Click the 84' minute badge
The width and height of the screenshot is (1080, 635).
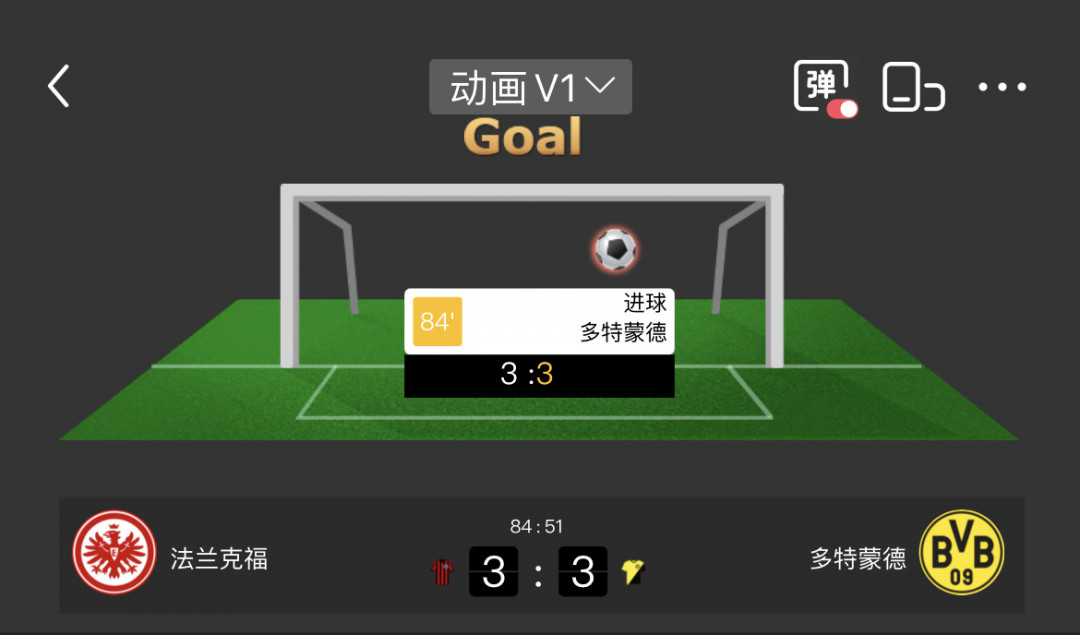coord(437,322)
